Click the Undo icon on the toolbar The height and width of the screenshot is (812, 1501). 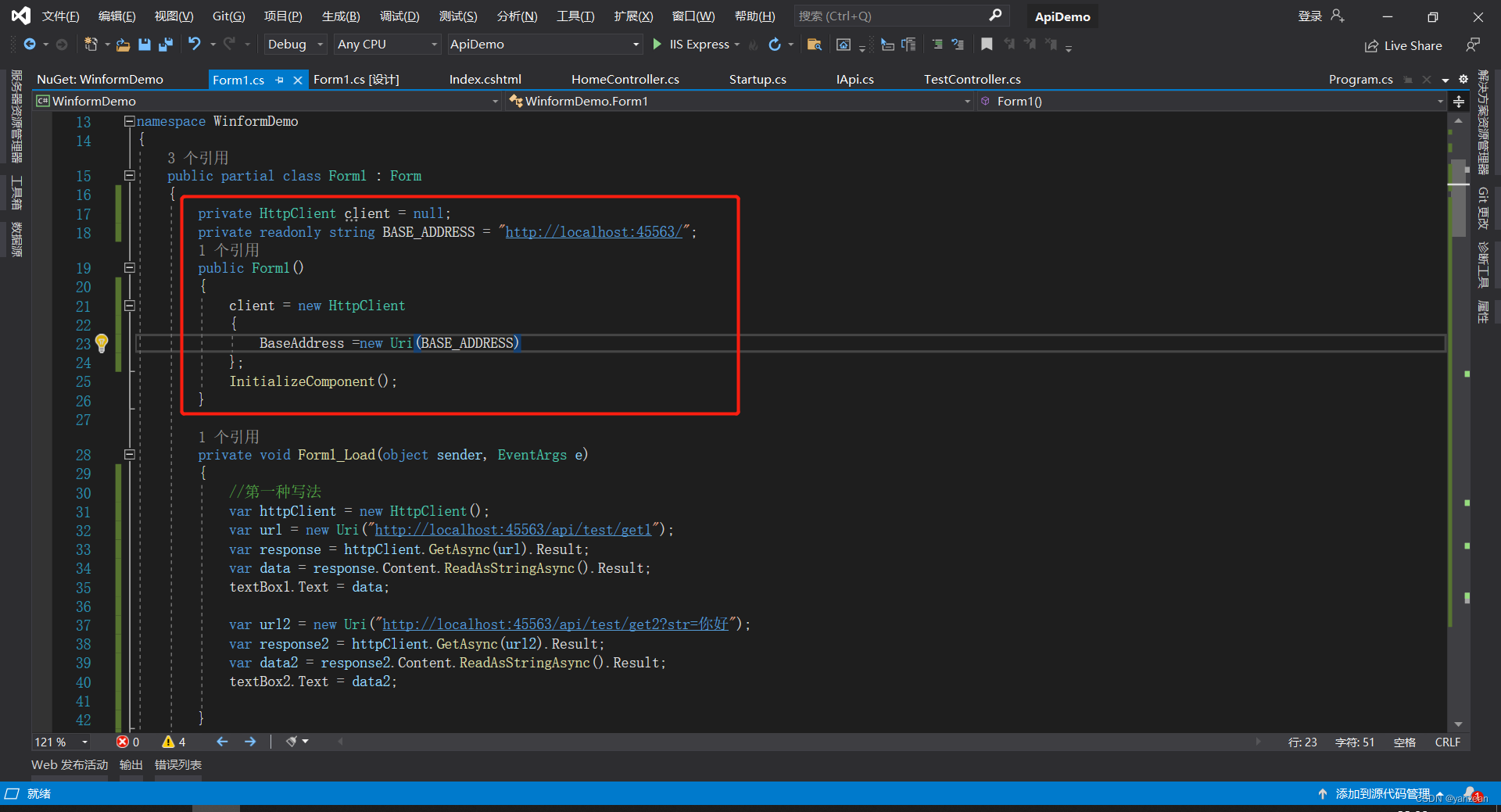(x=195, y=45)
